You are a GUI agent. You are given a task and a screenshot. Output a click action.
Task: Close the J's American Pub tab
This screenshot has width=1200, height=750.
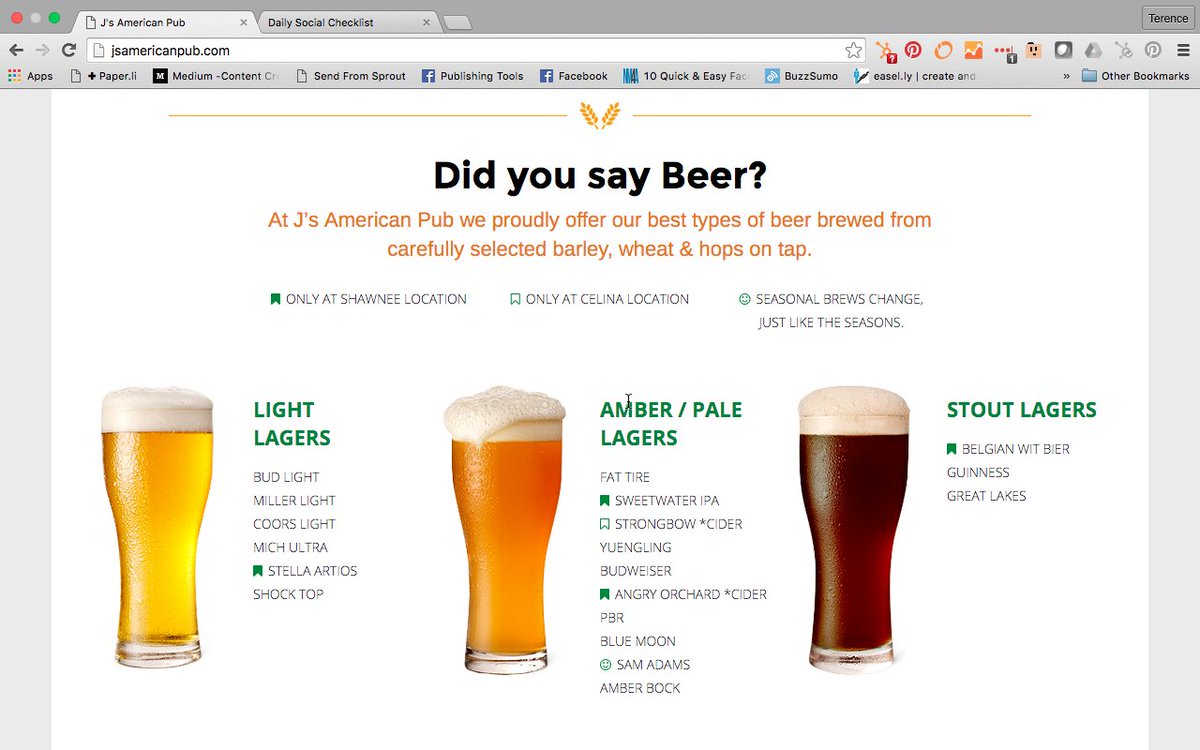243,22
